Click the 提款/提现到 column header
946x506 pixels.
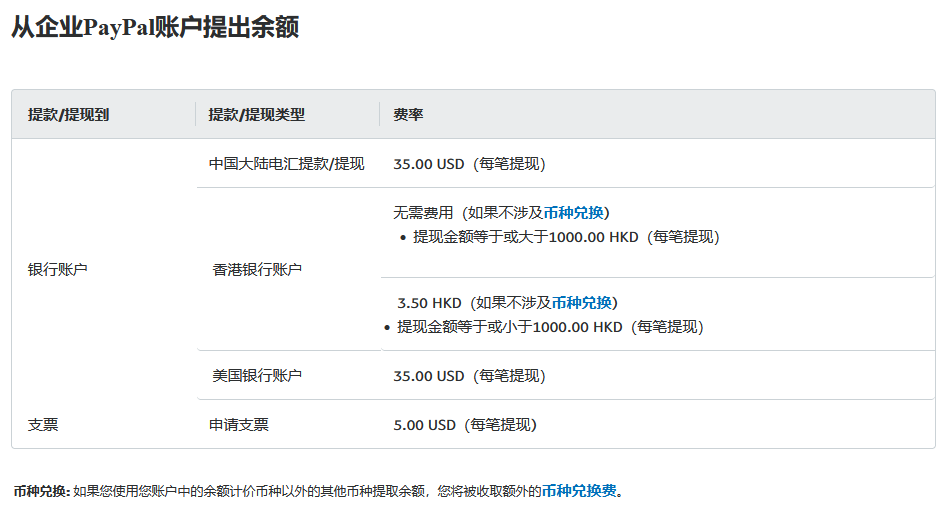pyautogui.click(x=68, y=115)
